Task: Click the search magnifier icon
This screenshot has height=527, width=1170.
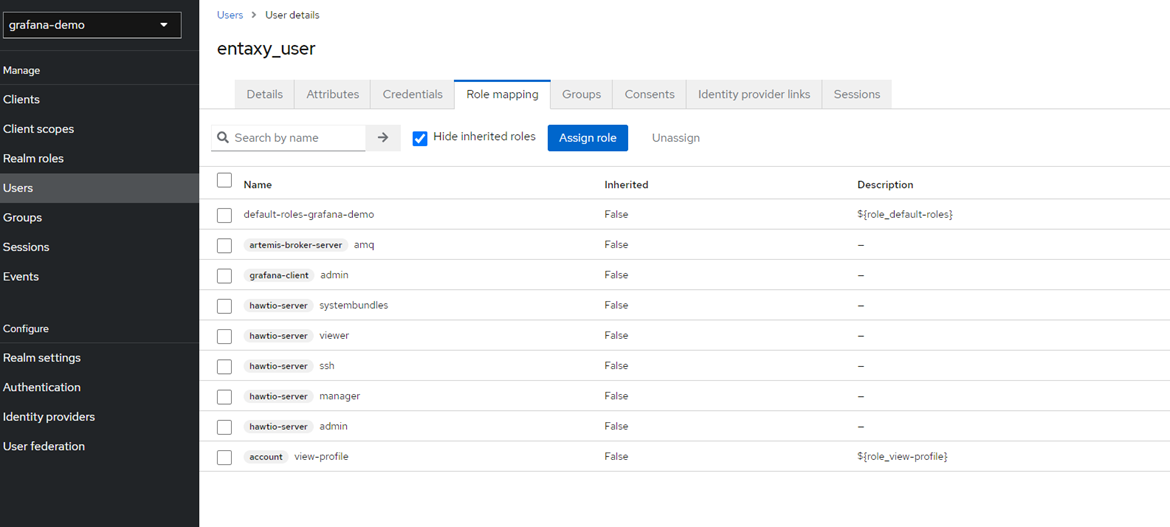Action: [x=223, y=138]
